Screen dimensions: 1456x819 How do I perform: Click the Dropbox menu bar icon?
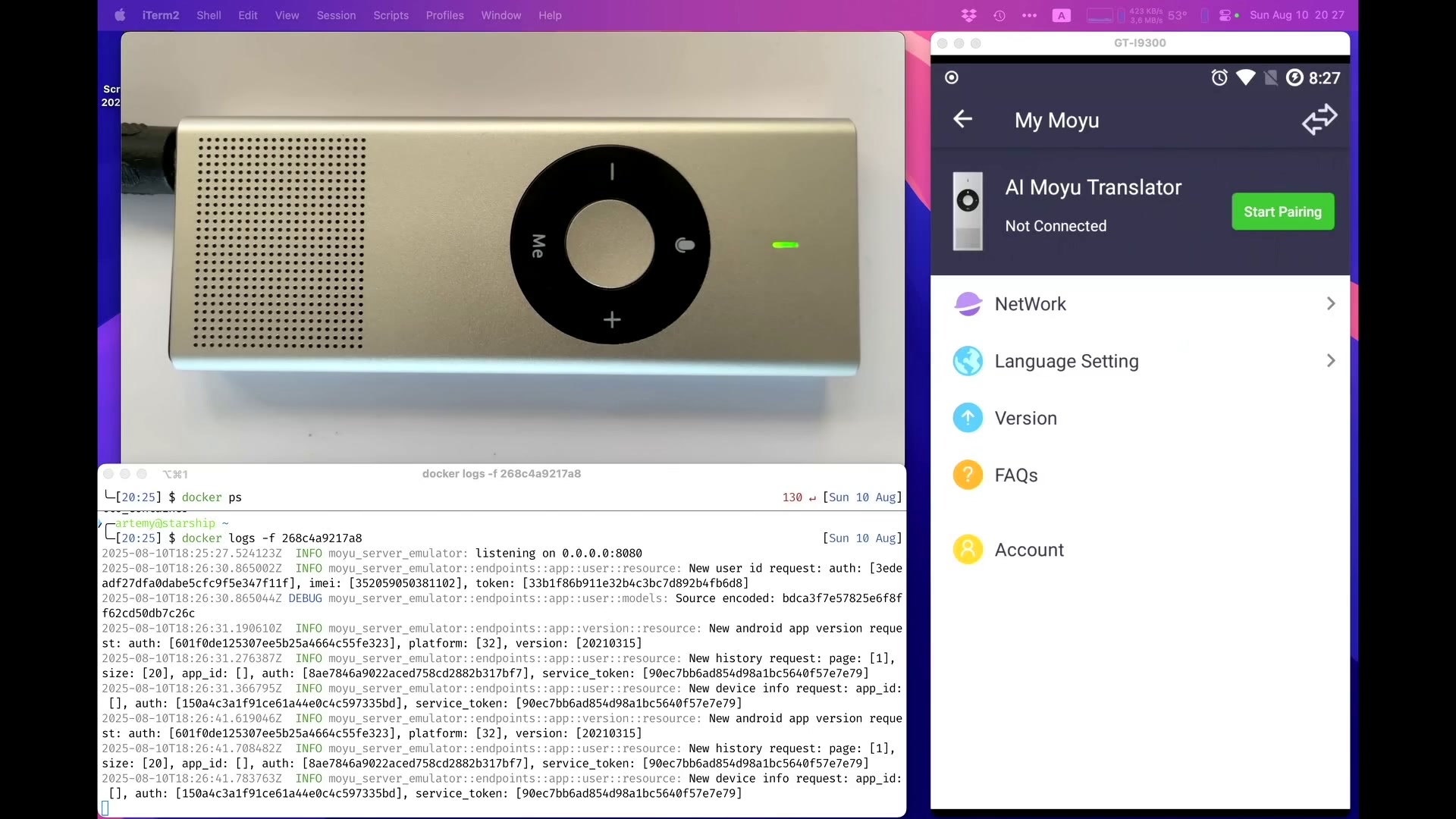pos(968,15)
